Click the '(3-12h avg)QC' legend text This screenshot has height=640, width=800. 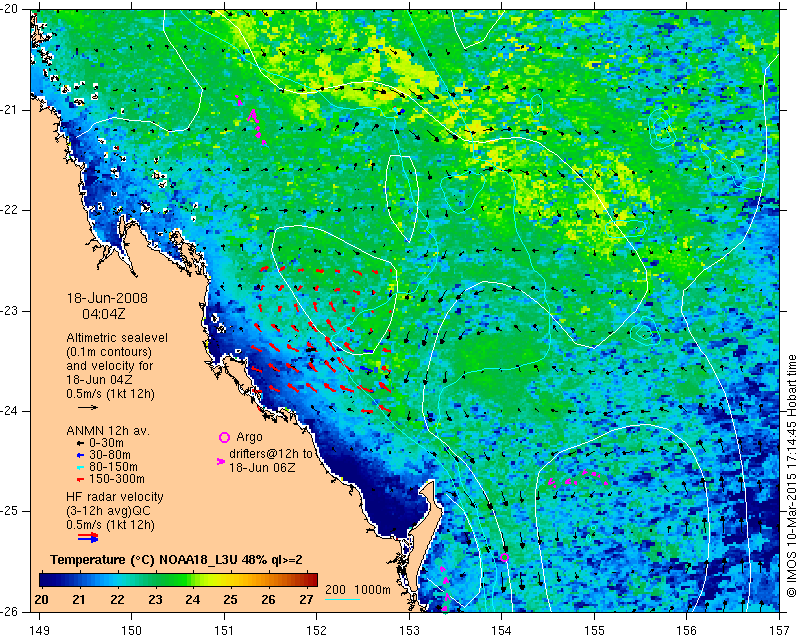click(109, 511)
